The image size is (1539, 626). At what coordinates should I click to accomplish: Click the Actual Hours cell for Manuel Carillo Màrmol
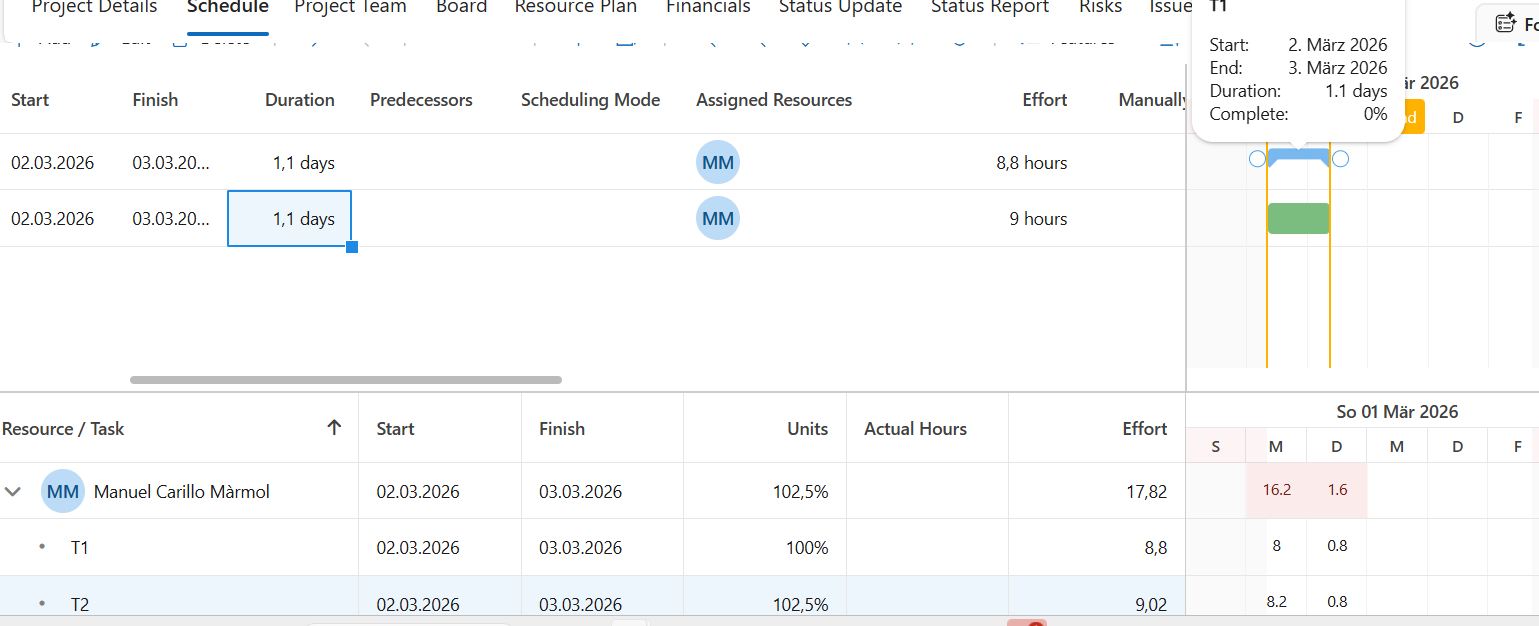927,491
